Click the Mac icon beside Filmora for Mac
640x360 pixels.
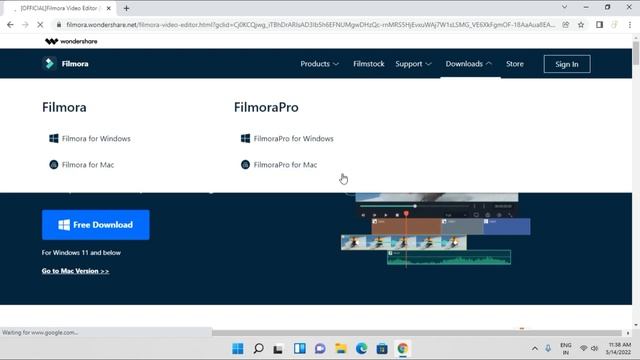click(53, 164)
